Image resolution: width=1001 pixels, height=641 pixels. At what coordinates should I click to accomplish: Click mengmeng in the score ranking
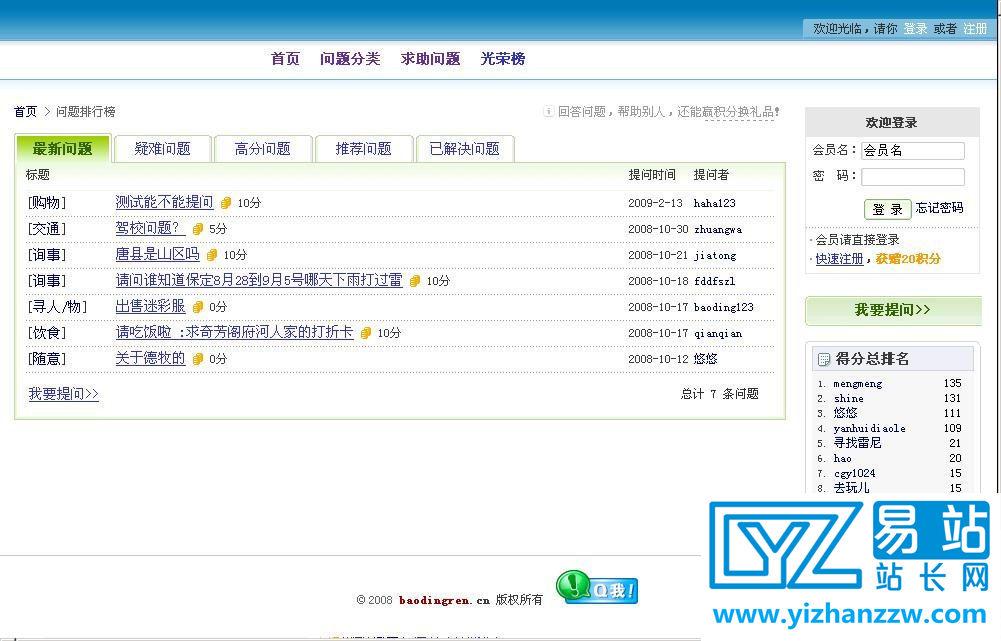pos(857,384)
